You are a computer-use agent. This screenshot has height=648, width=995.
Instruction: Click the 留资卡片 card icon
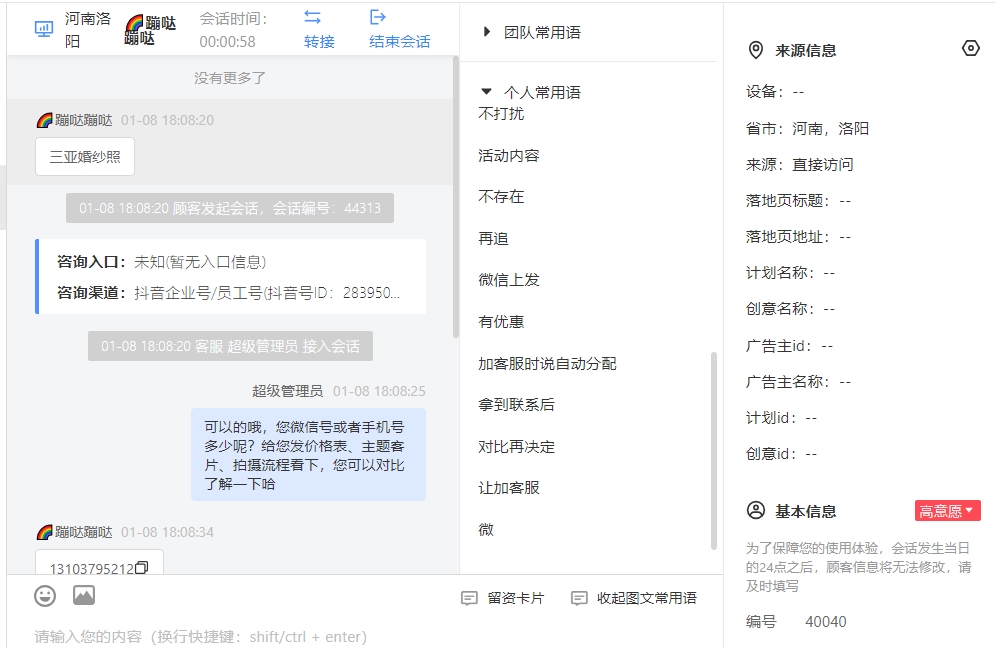tap(469, 598)
